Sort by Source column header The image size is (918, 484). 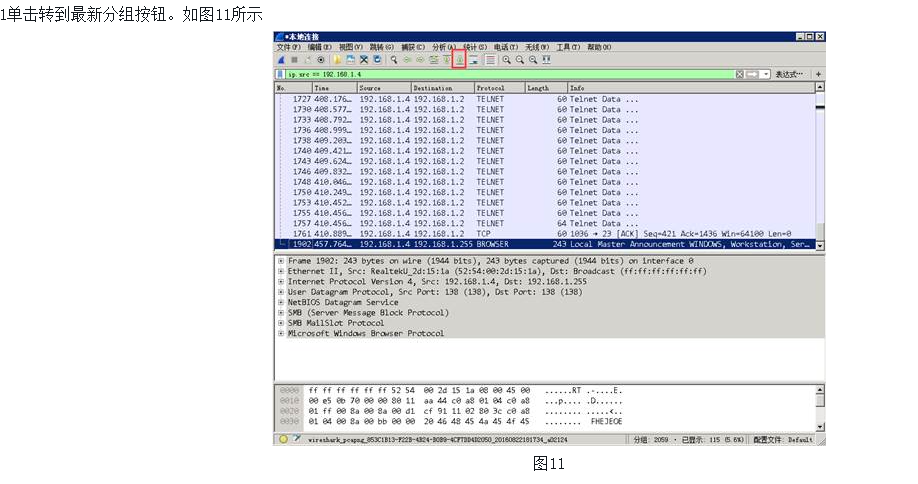[384, 88]
